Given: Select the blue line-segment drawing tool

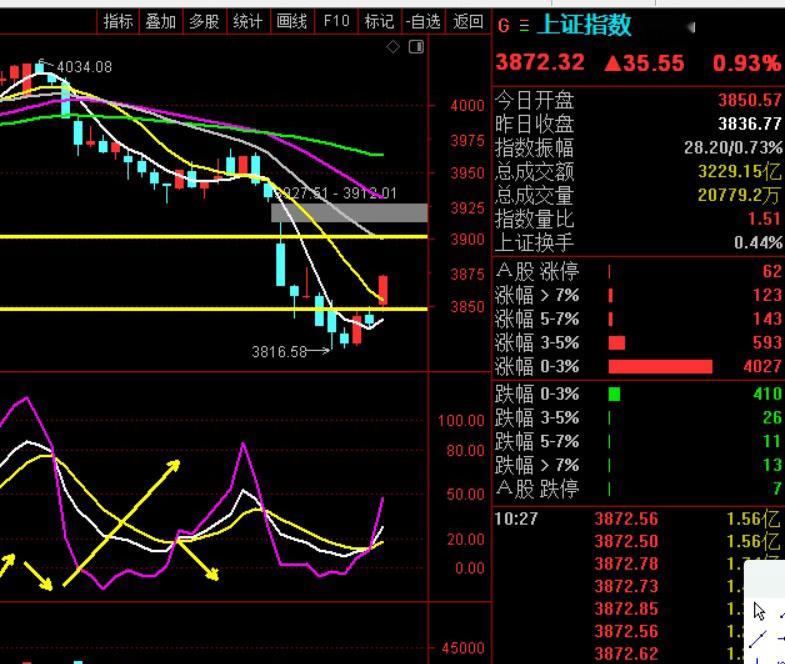Looking at the screenshot, I should coord(758,639).
